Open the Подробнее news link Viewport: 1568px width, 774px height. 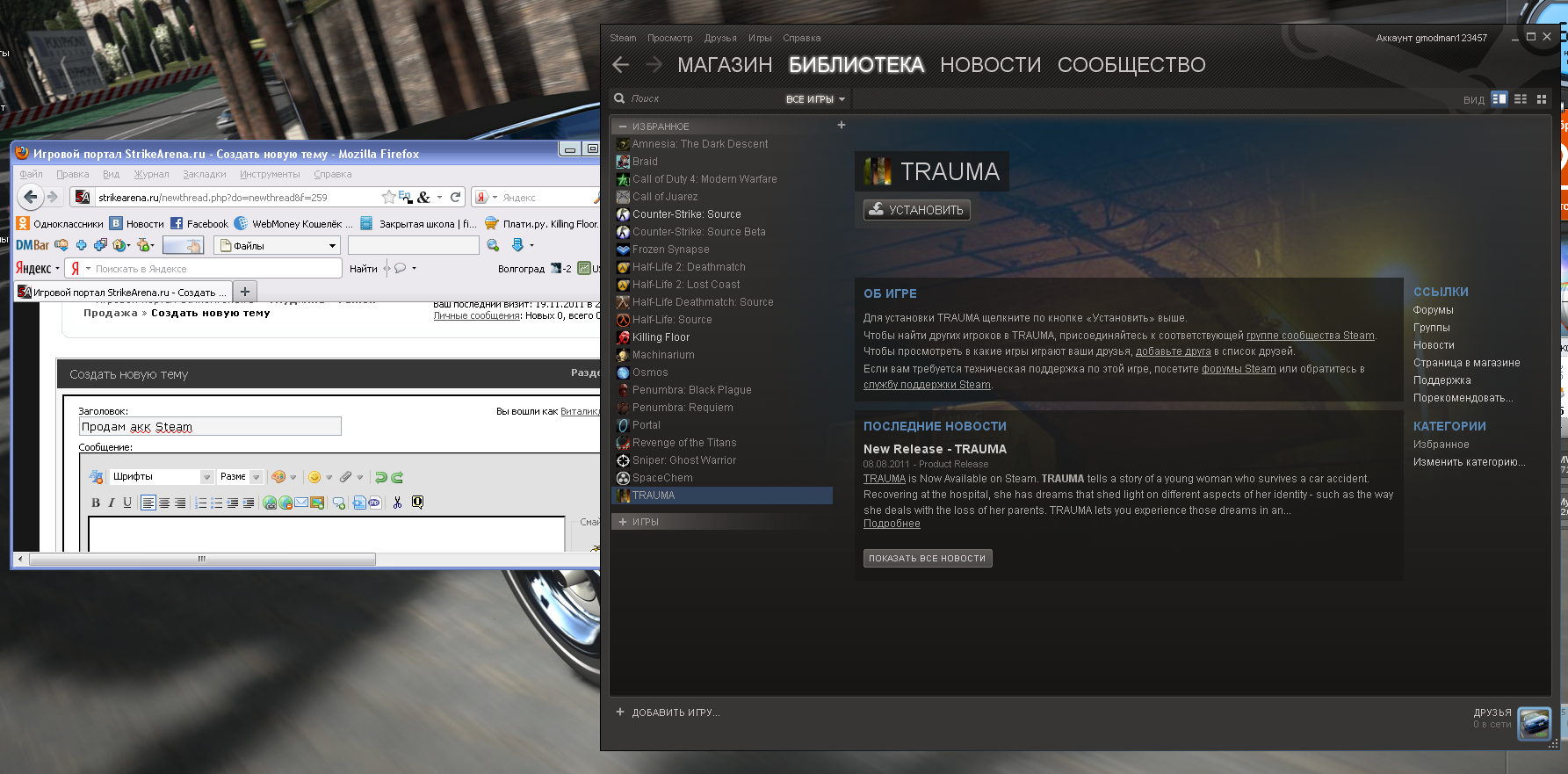point(892,524)
